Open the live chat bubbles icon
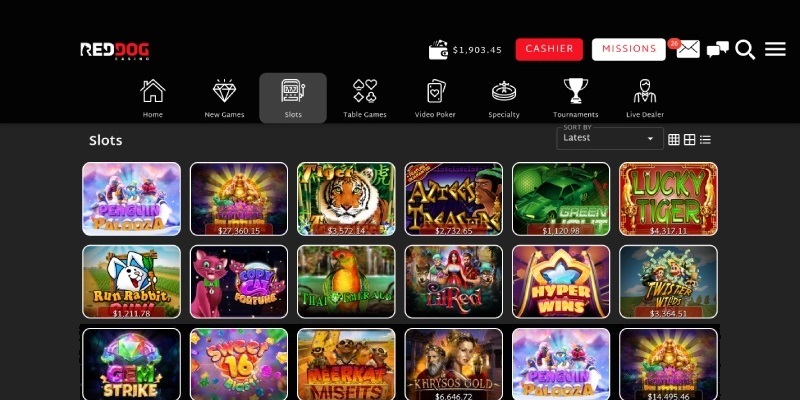This screenshot has width=800, height=400. click(717, 50)
